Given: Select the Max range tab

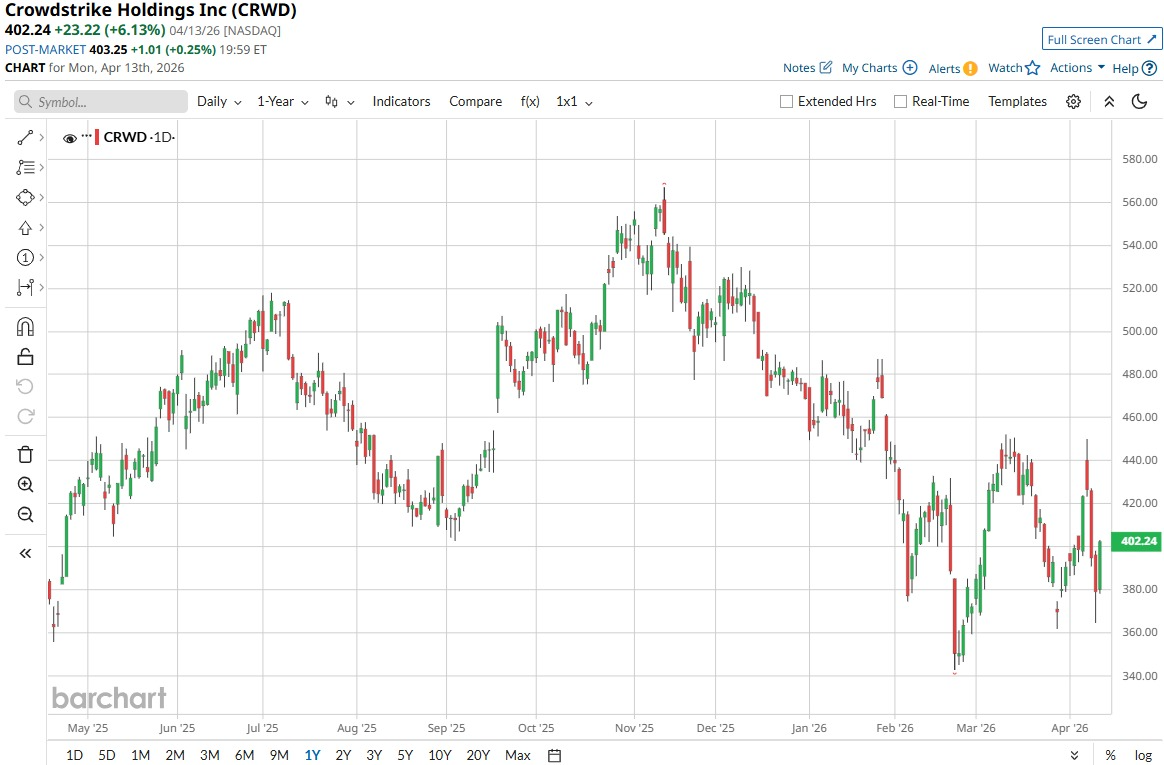Looking at the screenshot, I should point(517,755).
